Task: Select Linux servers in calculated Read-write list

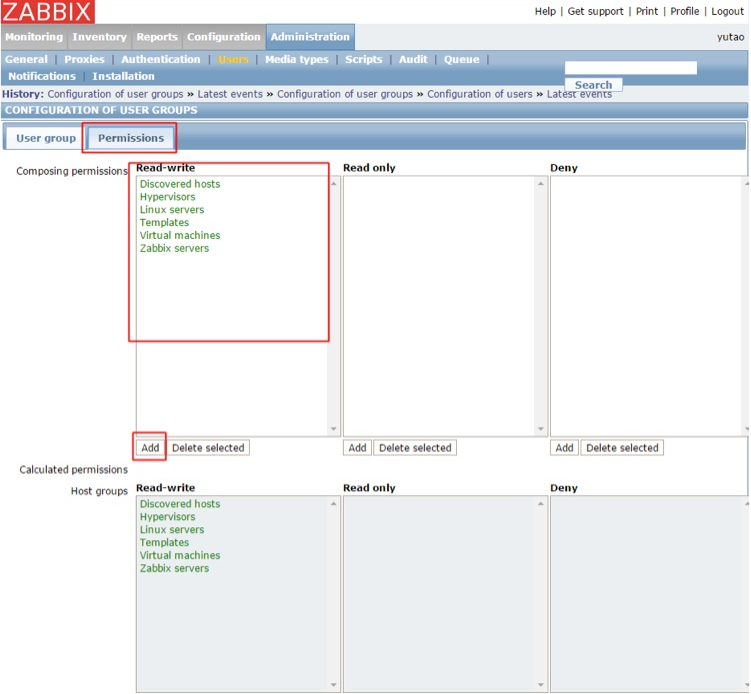Action: [x=171, y=530]
